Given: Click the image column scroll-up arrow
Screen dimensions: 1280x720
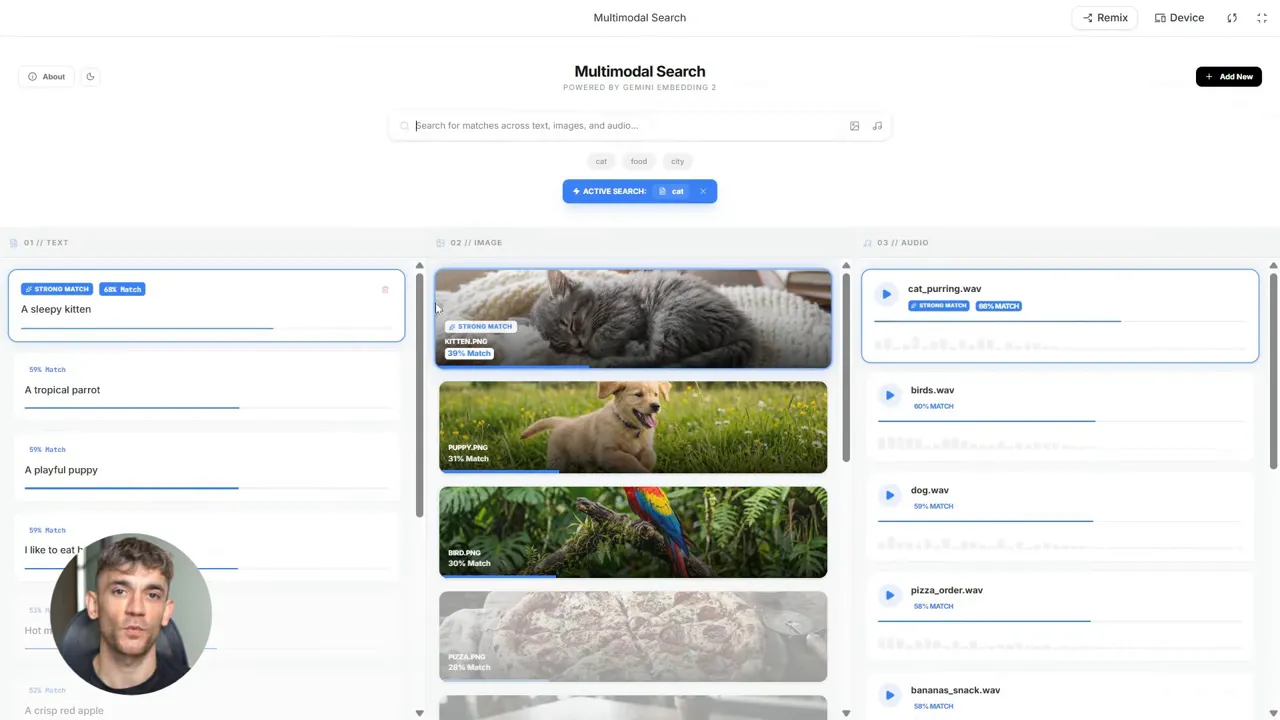Looking at the screenshot, I should [x=846, y=266].
